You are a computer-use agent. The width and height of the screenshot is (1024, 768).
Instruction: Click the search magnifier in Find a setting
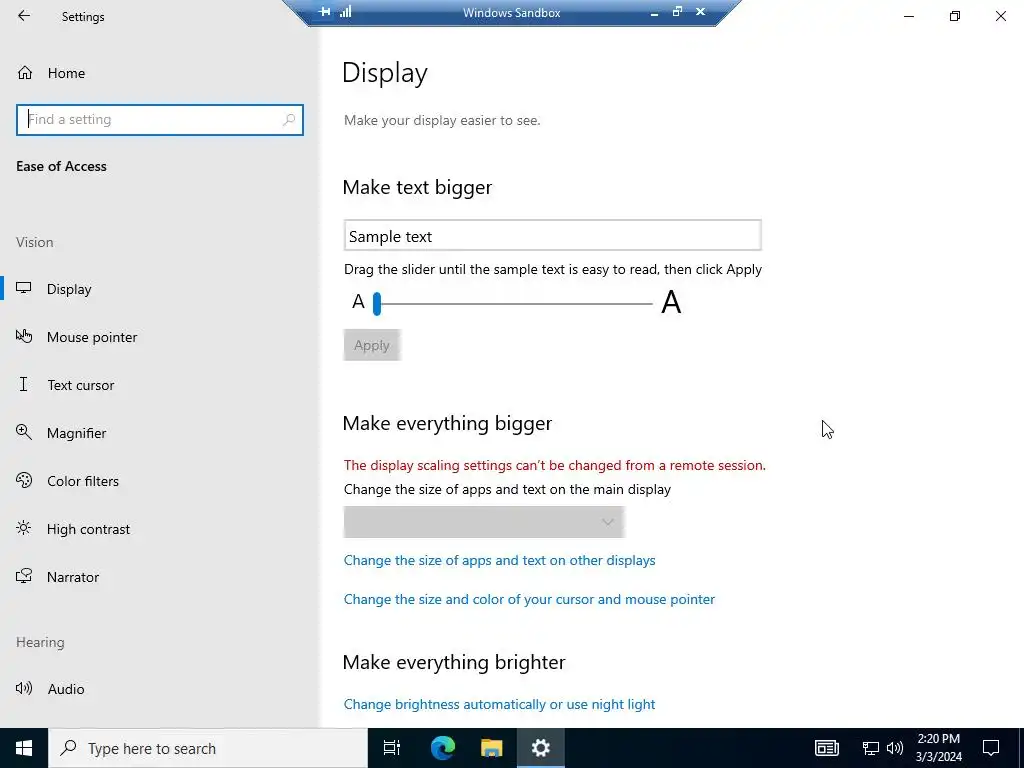pos(289,120)
